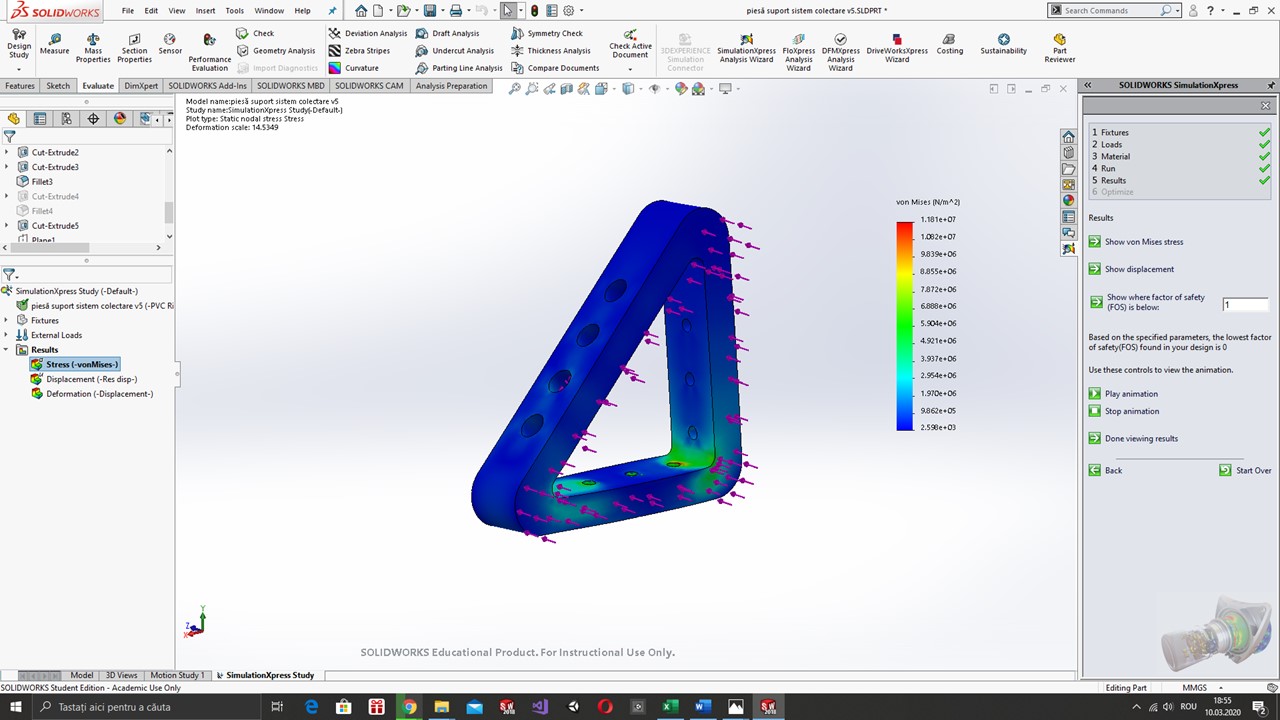1280x720 pixels.
Task: Expand Check Active Document dropdown arrow
Action: point(630,69)
